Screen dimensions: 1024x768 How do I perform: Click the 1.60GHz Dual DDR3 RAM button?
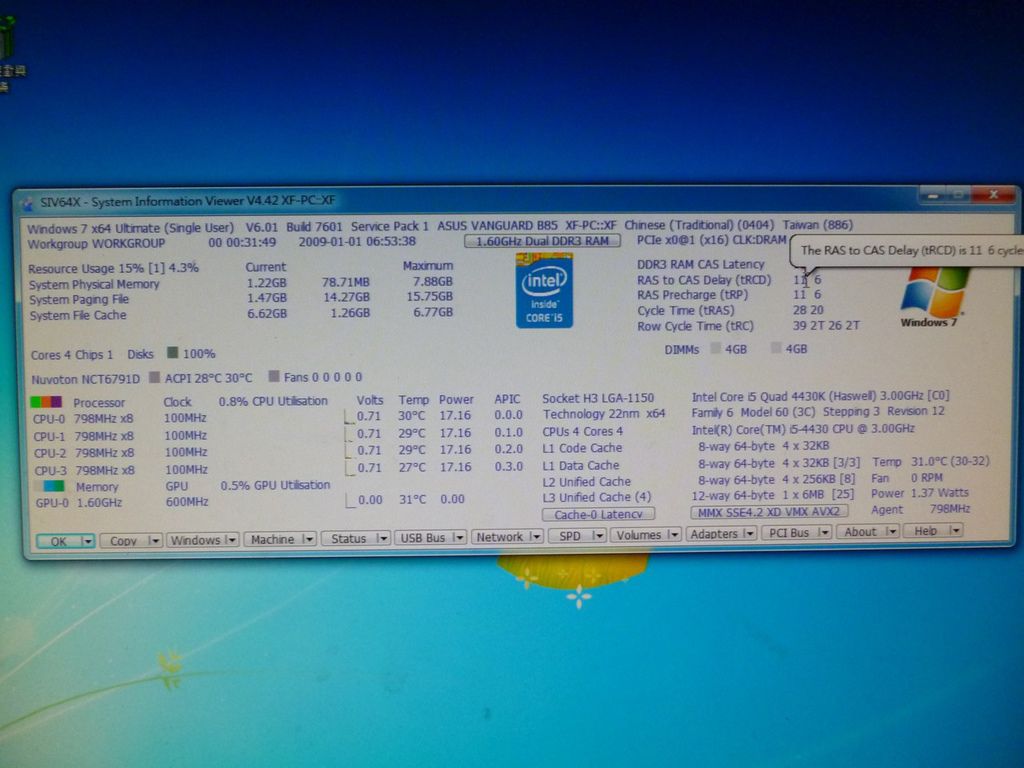tap(543, 241)
